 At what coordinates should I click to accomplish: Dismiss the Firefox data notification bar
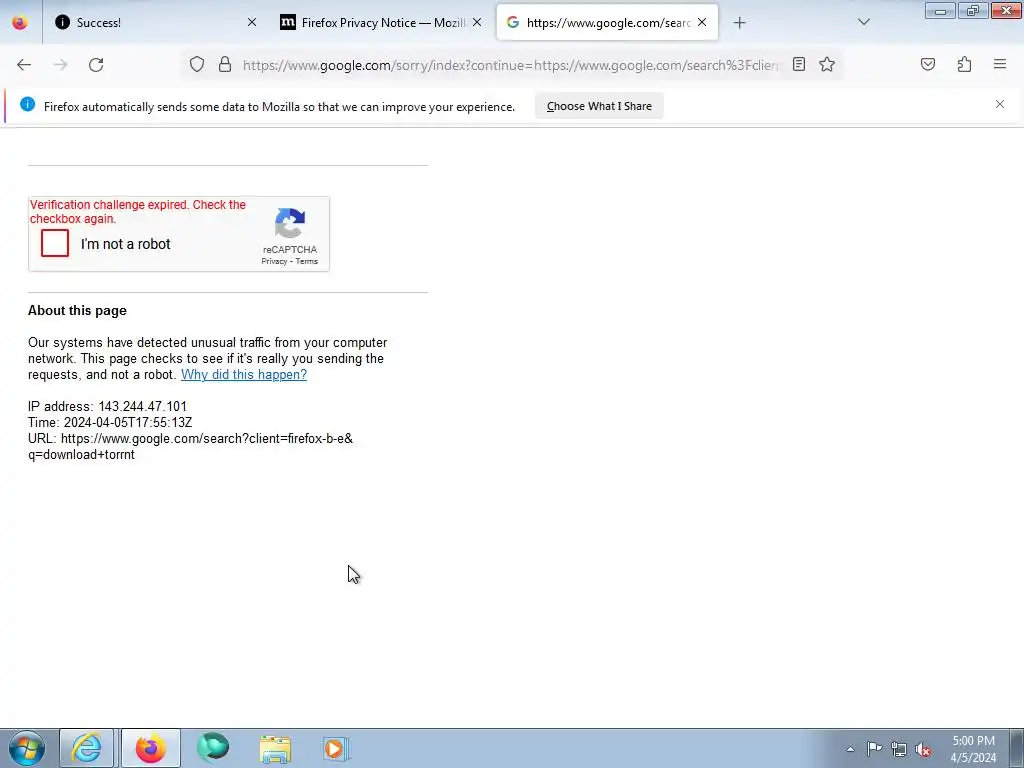[1000, 104]
